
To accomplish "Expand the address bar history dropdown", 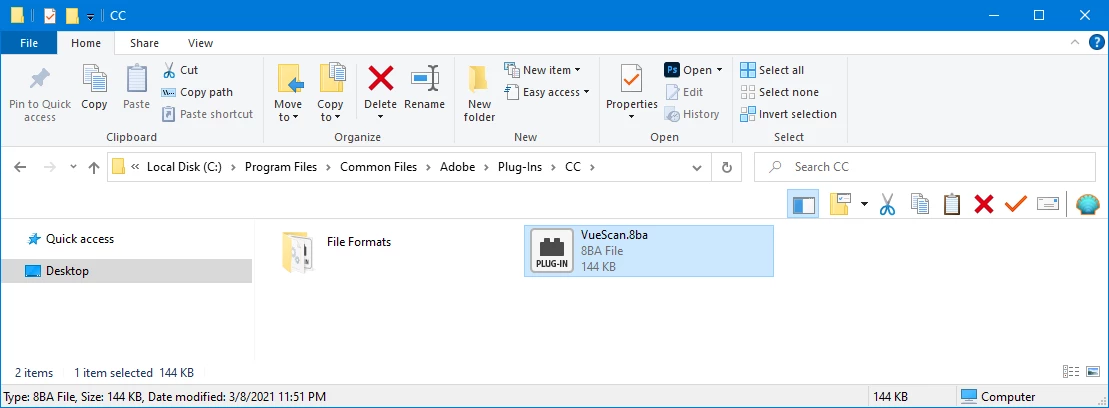I will pos(697,167).
